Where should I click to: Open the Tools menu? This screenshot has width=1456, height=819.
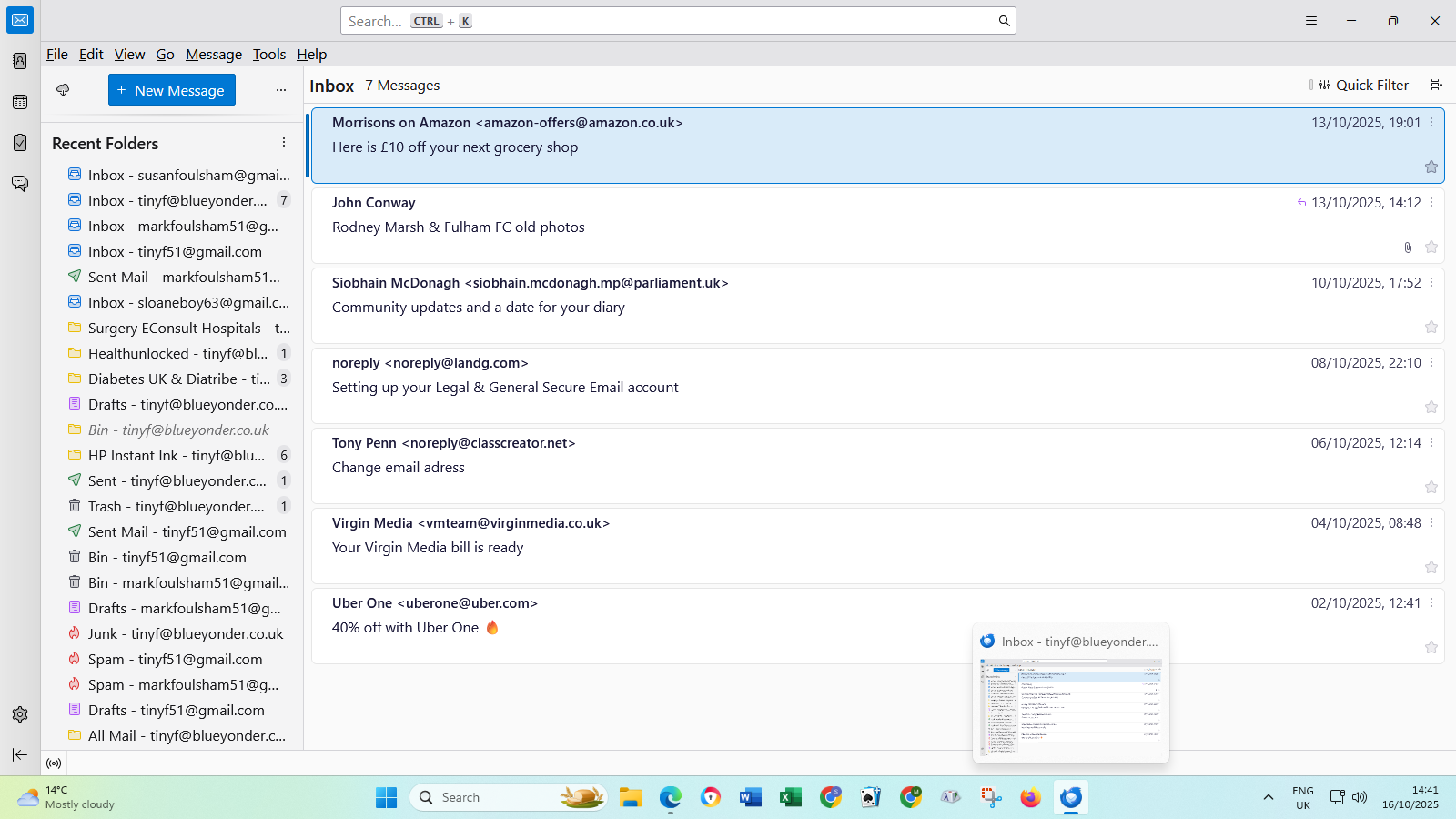pyautogui.click(x=269, y=55)
